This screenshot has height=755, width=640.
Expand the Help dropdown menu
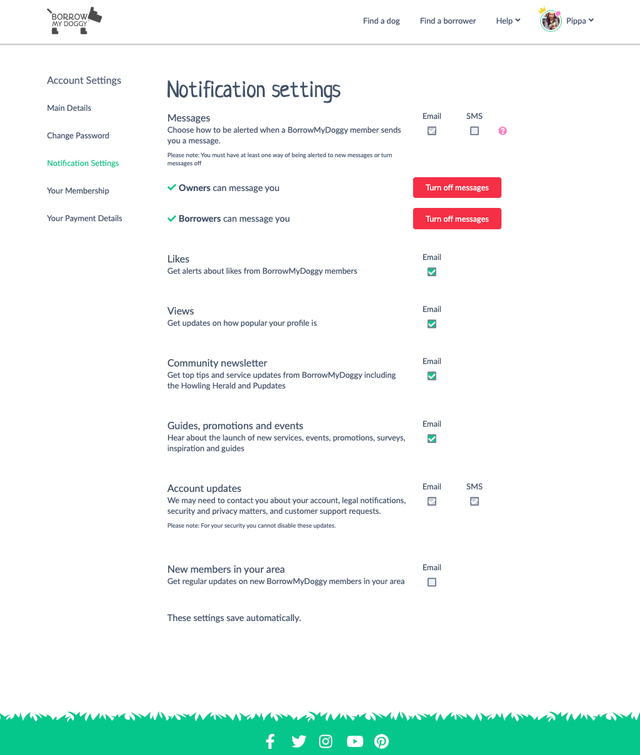click(508, 21)
